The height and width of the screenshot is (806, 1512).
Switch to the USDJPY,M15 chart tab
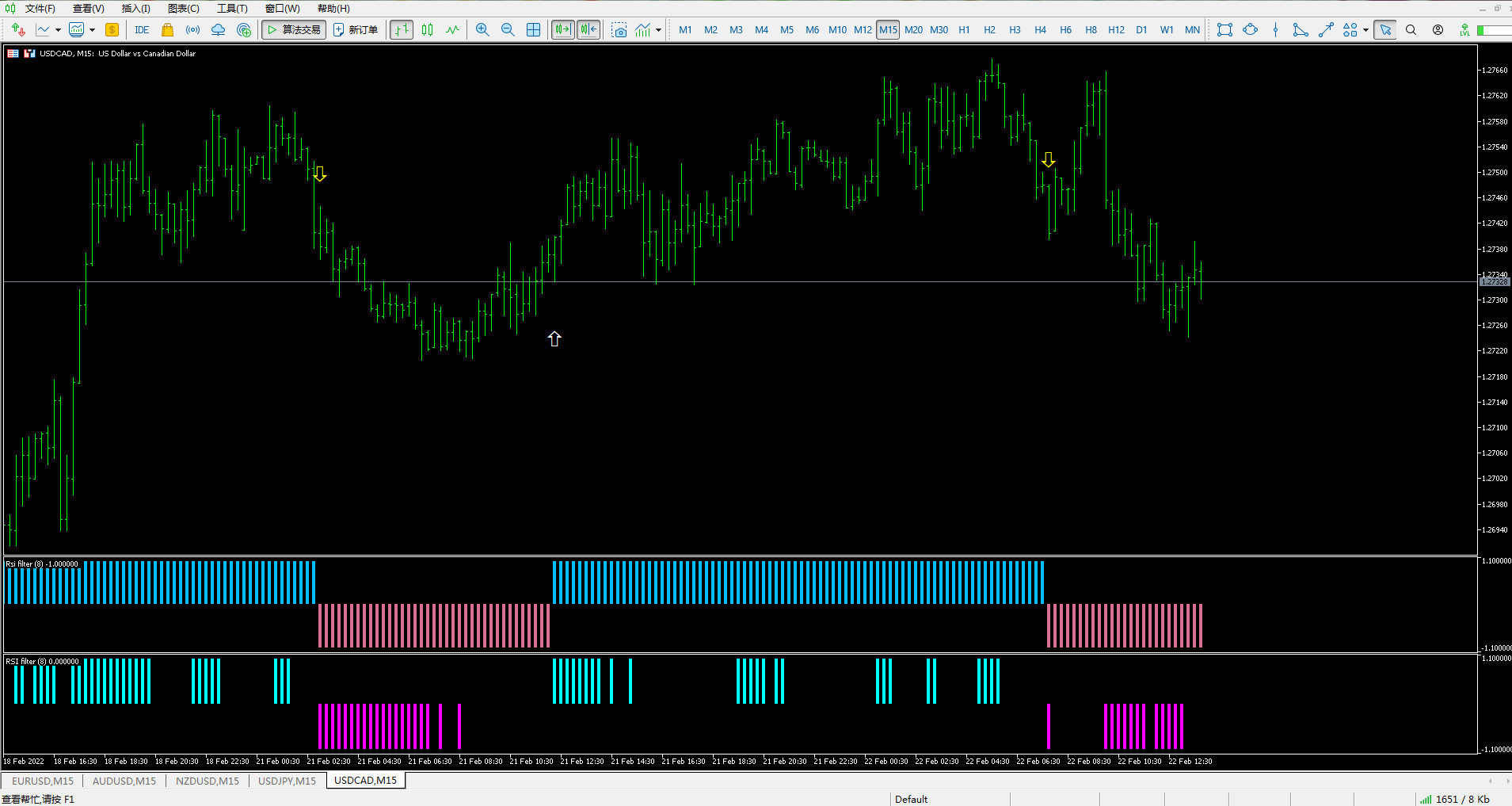287,781
